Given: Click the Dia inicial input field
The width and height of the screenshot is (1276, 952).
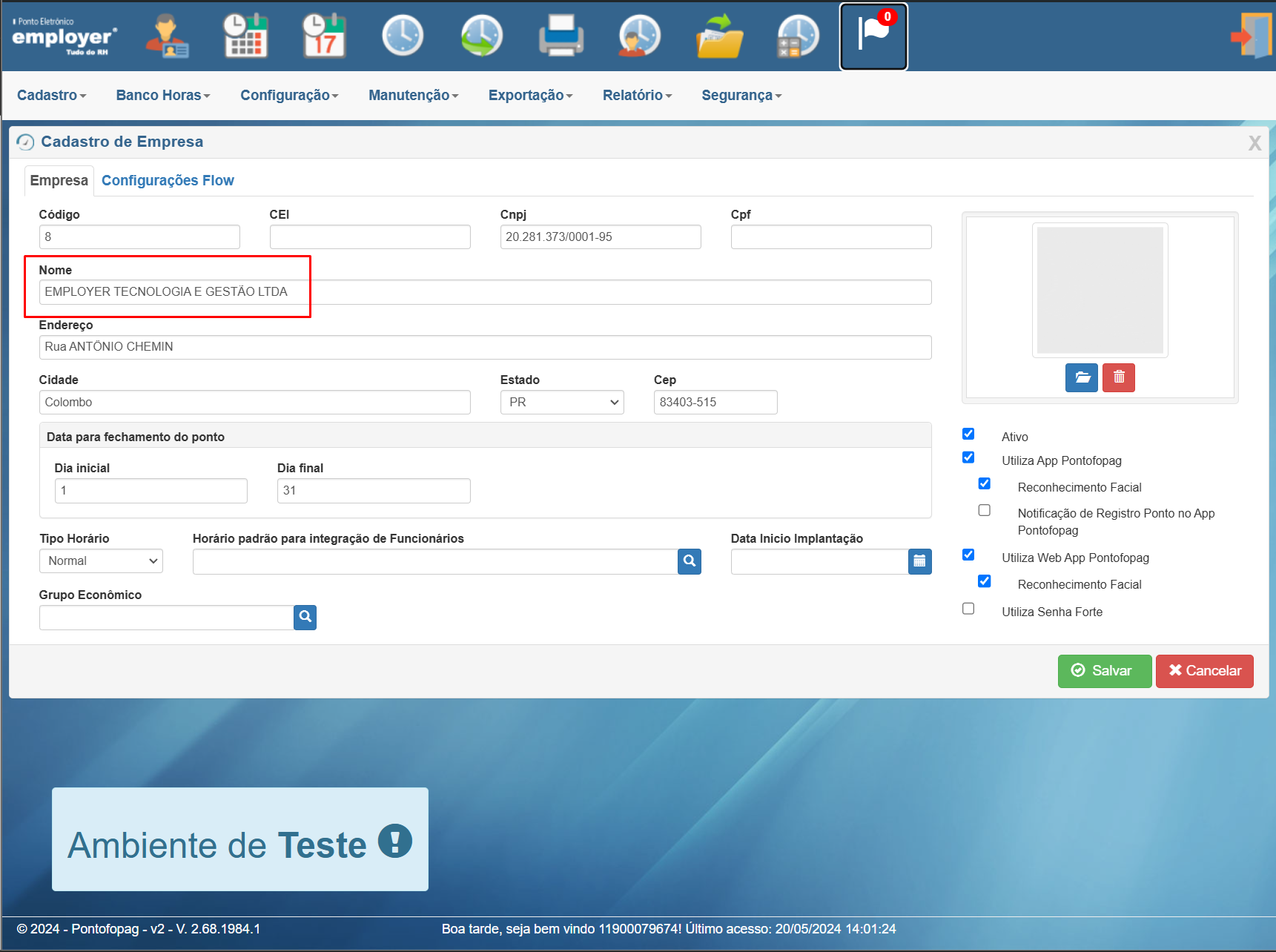Looking at the screenshot, I should pyautogui.click(x=151, y=491).
